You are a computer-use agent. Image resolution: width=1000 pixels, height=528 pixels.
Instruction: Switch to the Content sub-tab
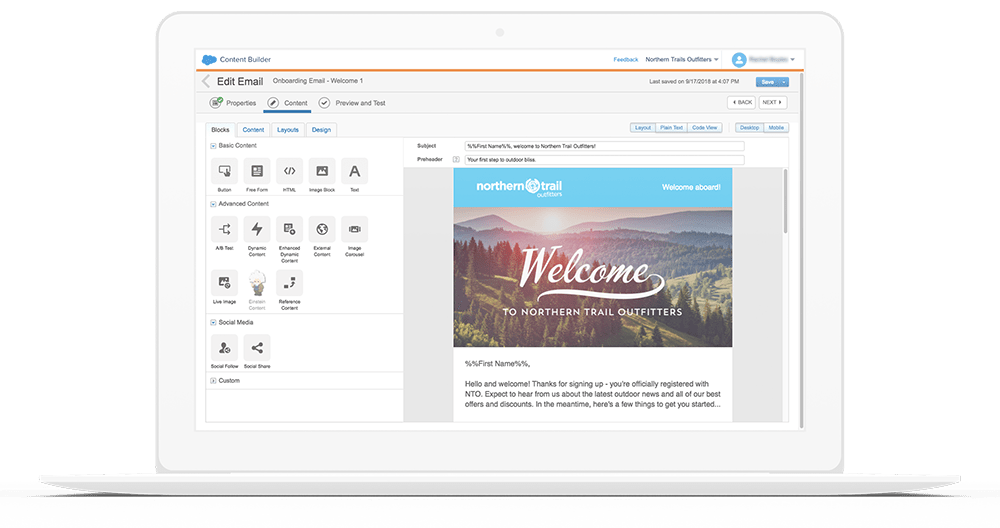pyautogui.click(x=253, y=129)
